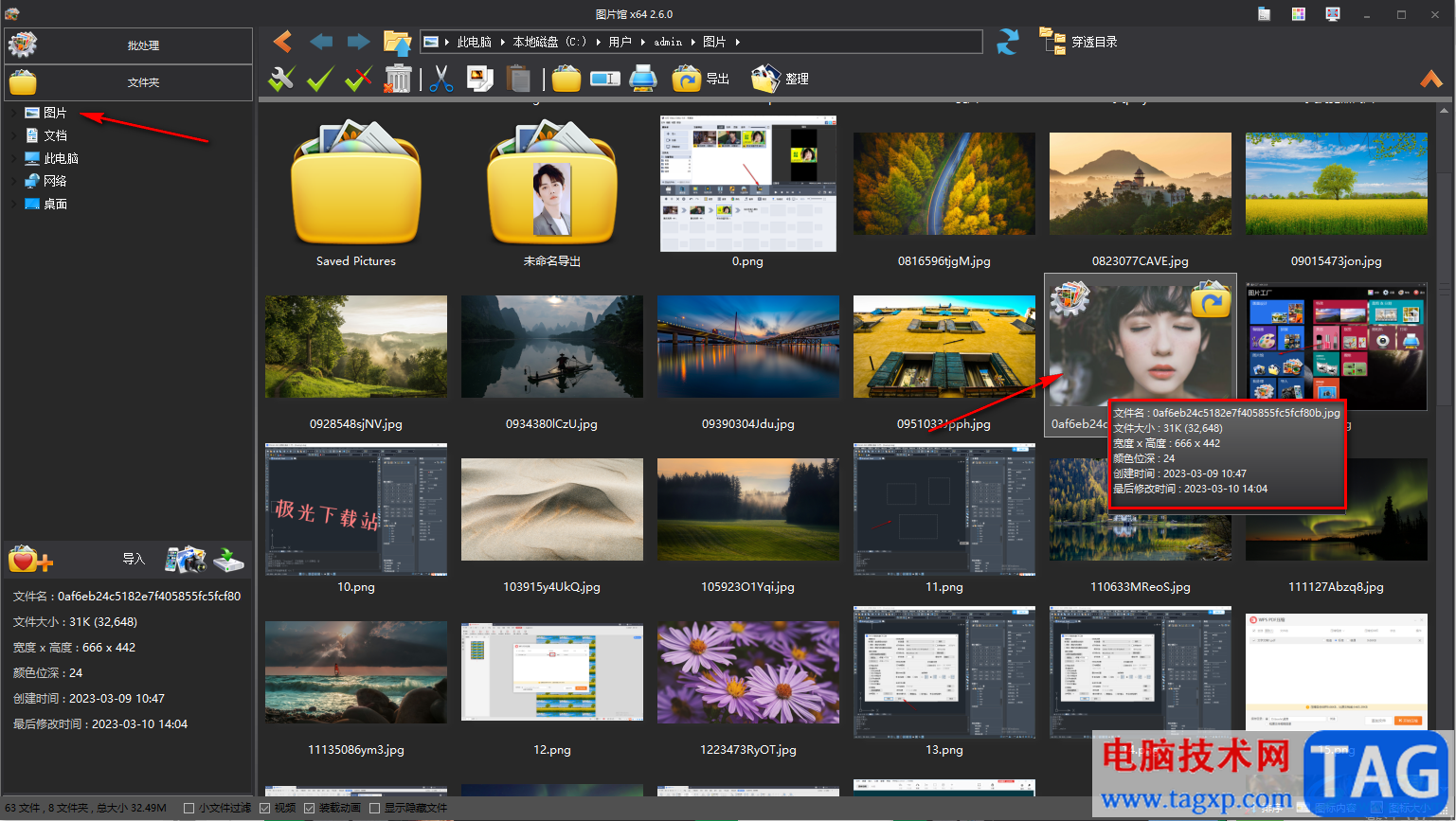Collapse toolbar with orange up chevron

click(x=1430, y=79)
